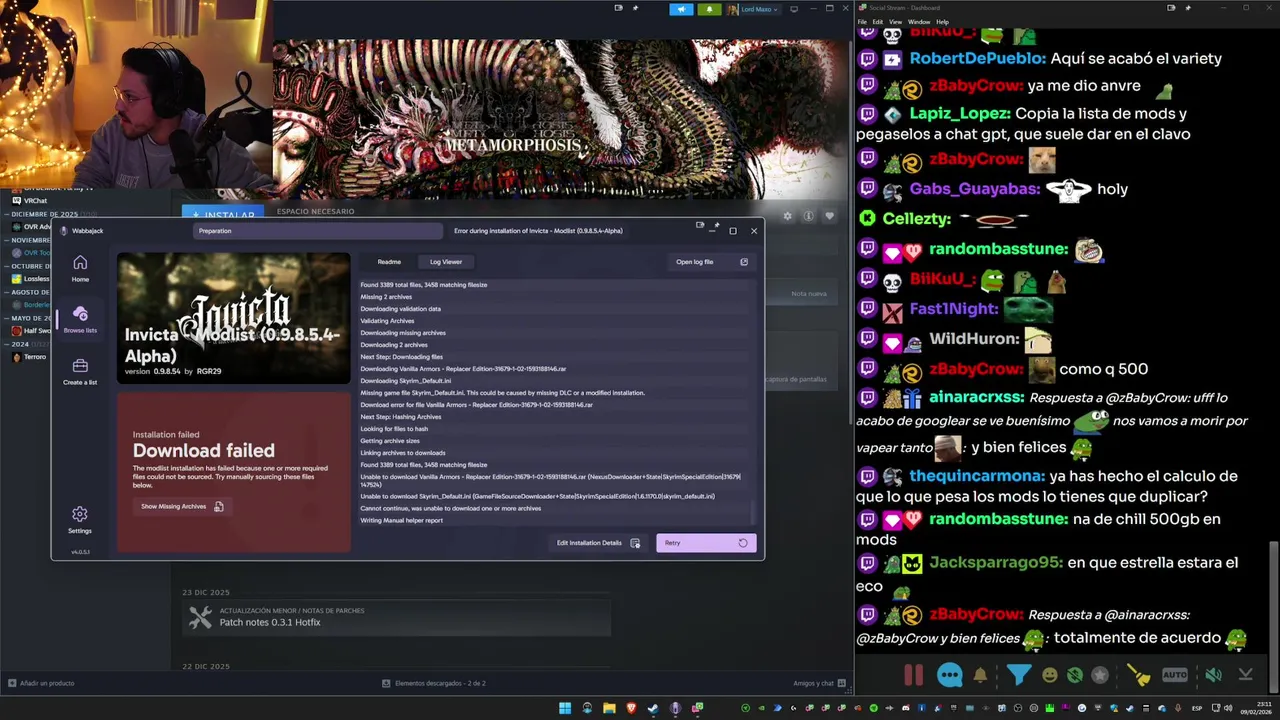Image resolution: width=1280 pixels, height=720 pixels.
Task: Click Show Missing Archives button
Action: (181, 506)
